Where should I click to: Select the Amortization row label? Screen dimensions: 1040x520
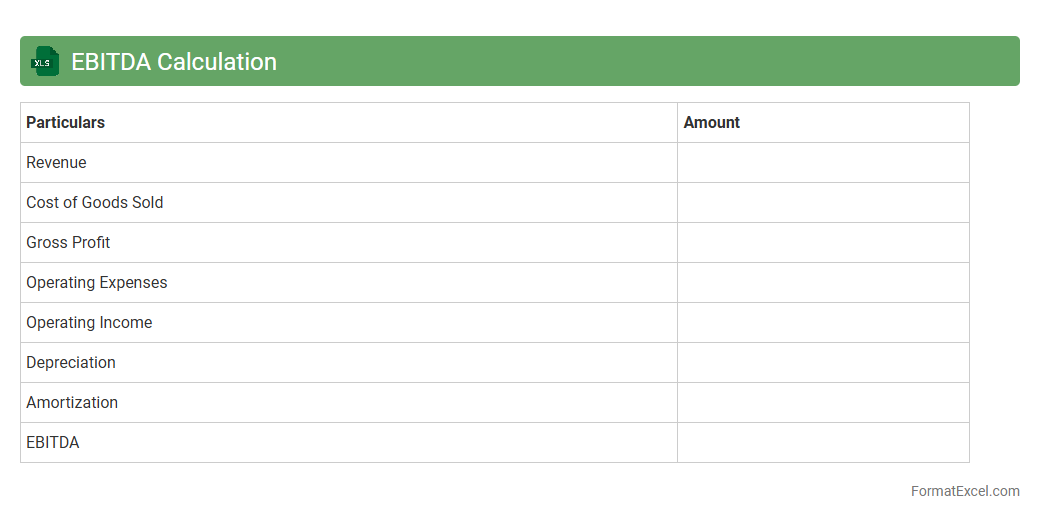click(x=72, y=403)
